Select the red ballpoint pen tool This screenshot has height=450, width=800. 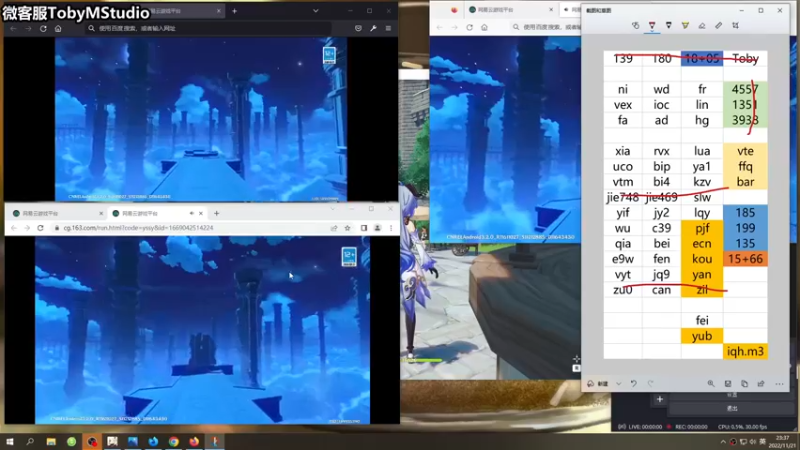pos(652,25)
